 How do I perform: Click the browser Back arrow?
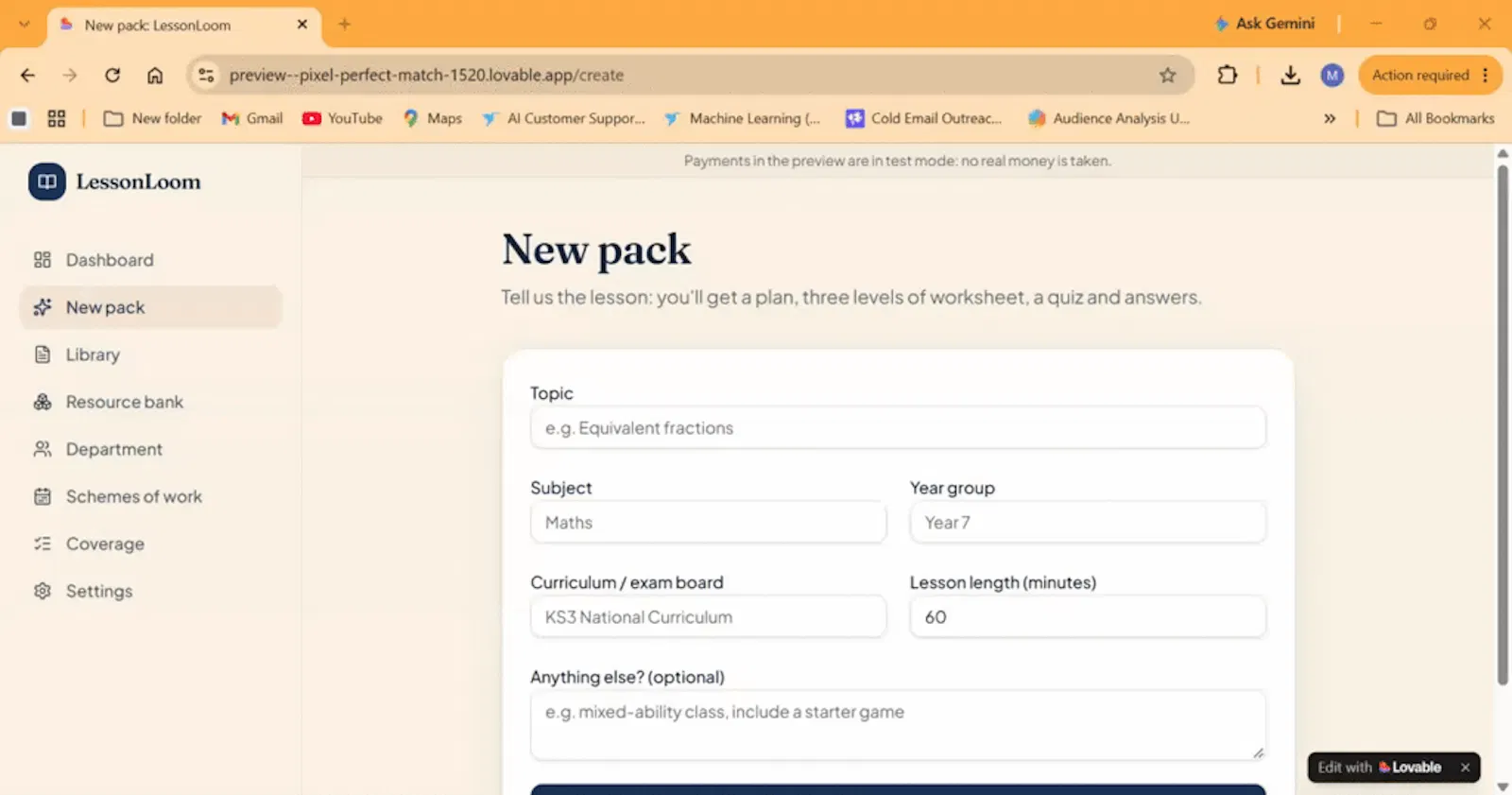pyautogui.click(x=27, y=75)
